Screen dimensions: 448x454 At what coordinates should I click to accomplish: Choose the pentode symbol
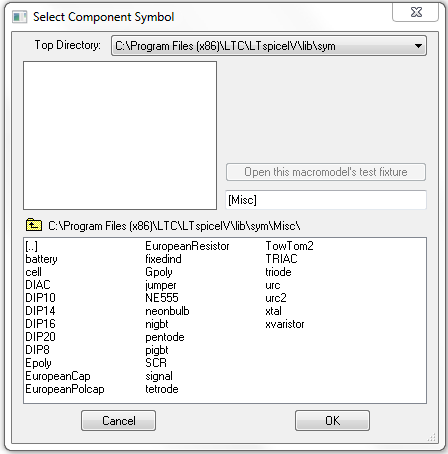(x=165, y=337)
